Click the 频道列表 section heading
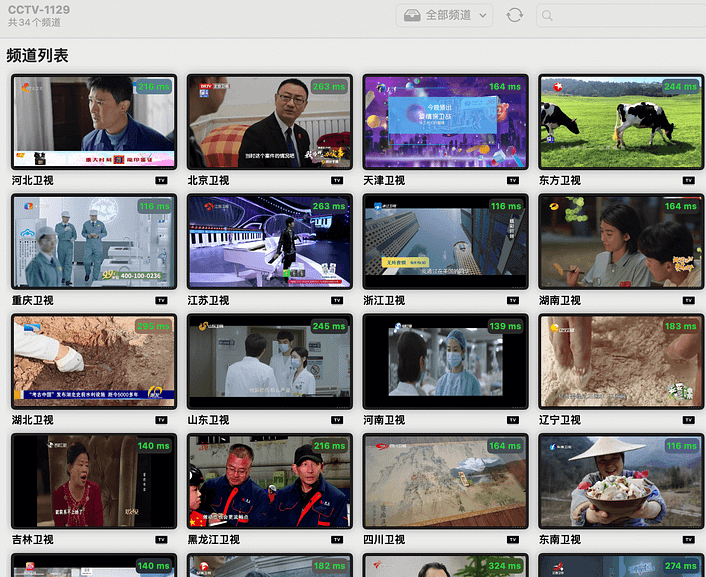The width and height of the screenshot is (706, 577). tap(37, 55)
